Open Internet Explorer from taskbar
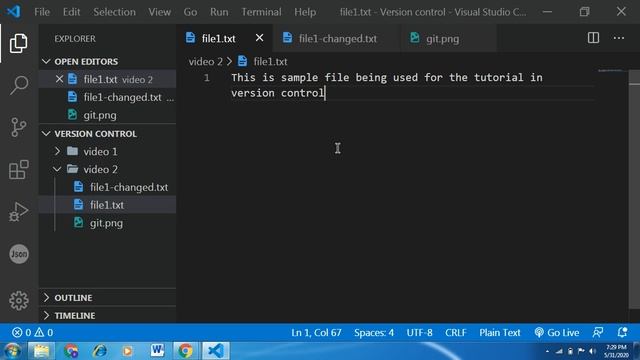The image size is (640, 360). 99,351
